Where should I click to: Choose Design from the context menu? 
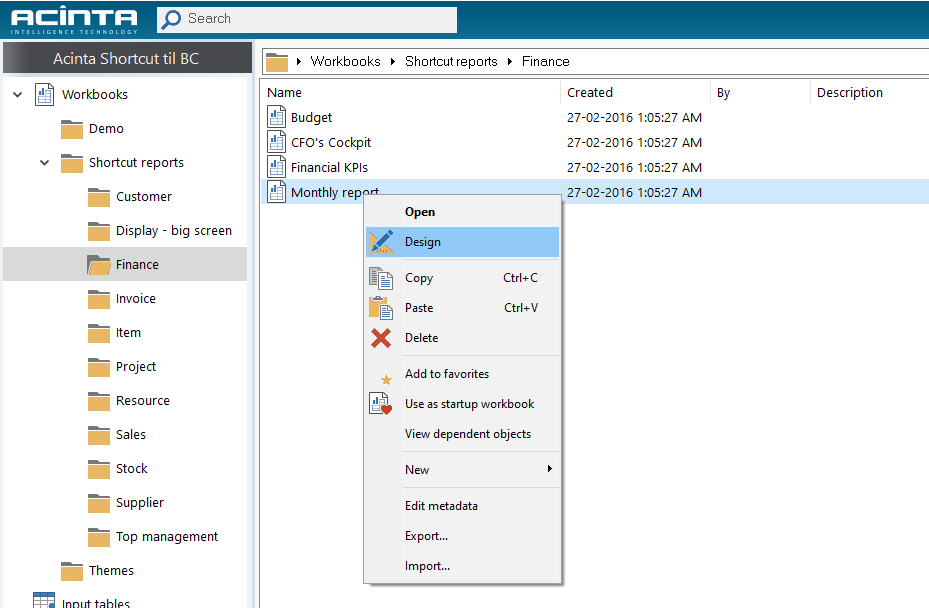462,242
